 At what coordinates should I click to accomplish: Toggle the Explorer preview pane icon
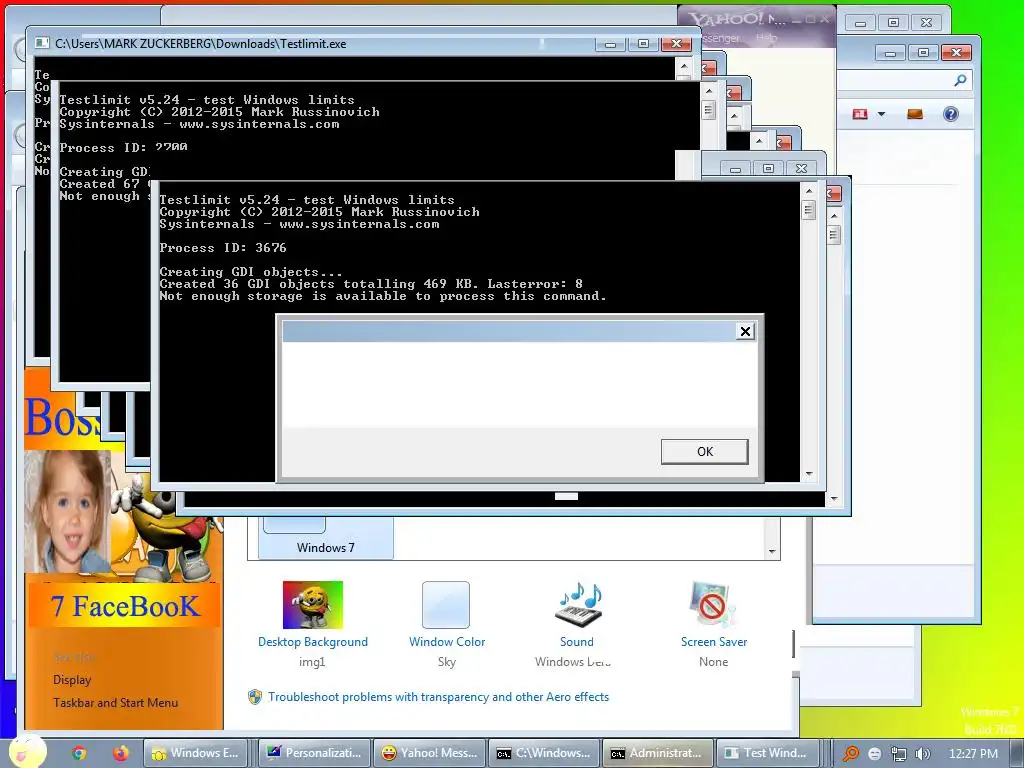point(915,114)
